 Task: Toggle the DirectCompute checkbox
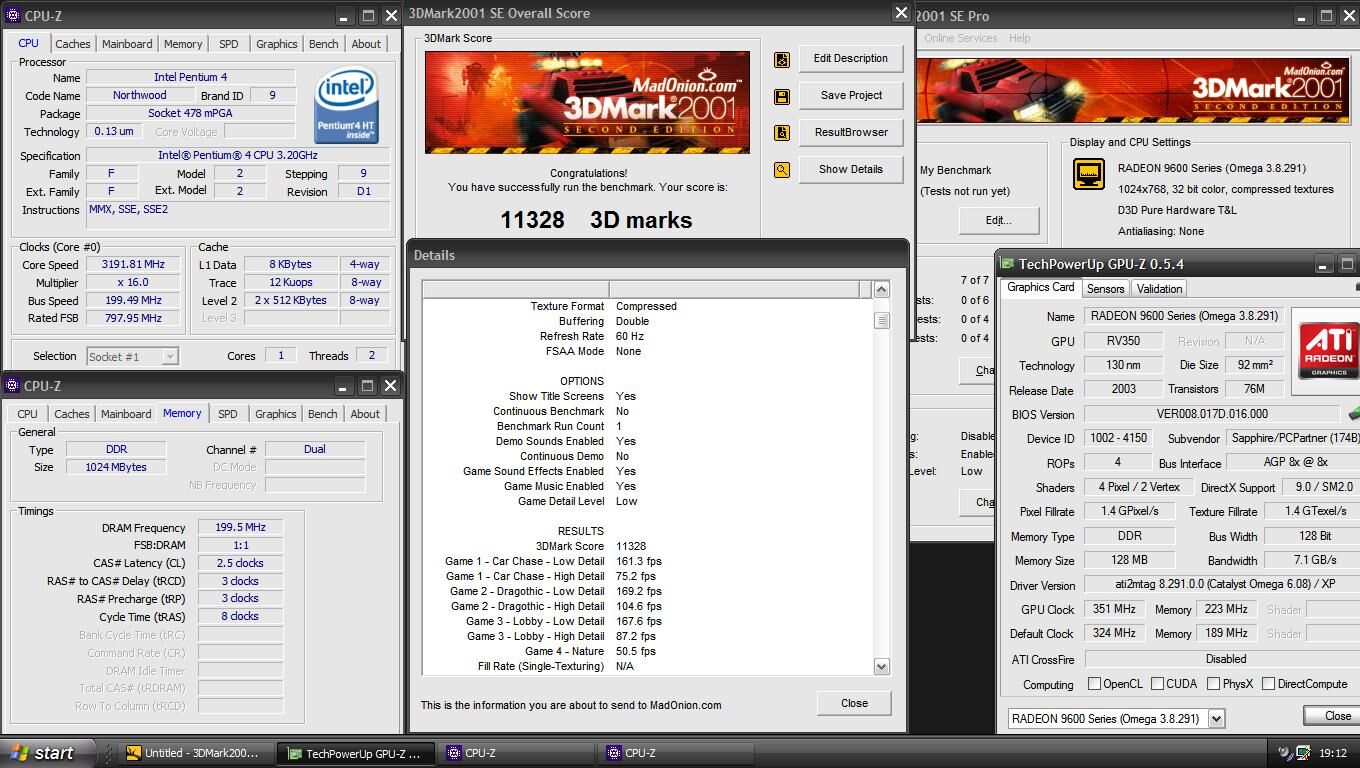point(1268,684)
